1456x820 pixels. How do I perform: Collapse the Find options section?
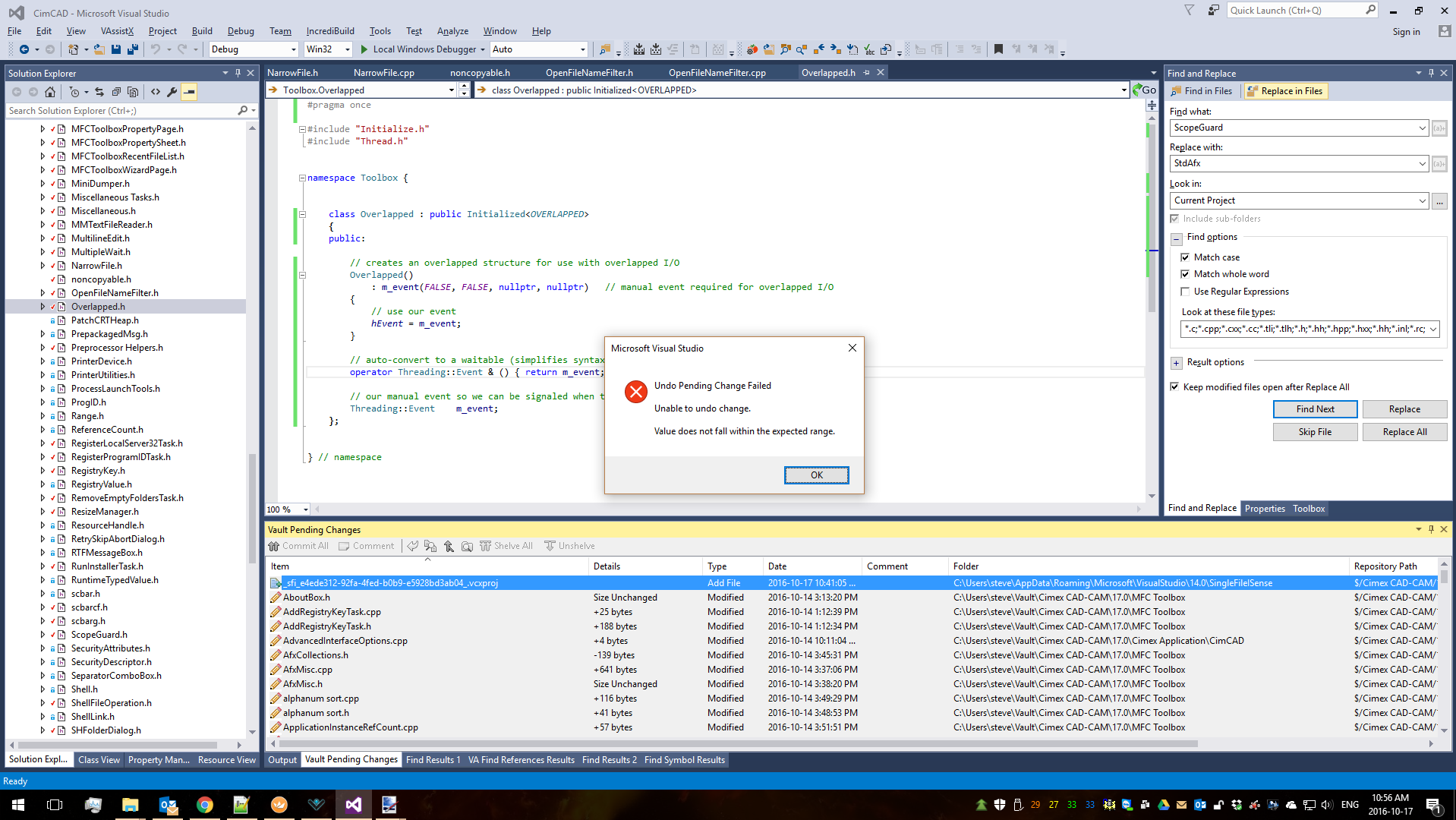[1176, 238]
